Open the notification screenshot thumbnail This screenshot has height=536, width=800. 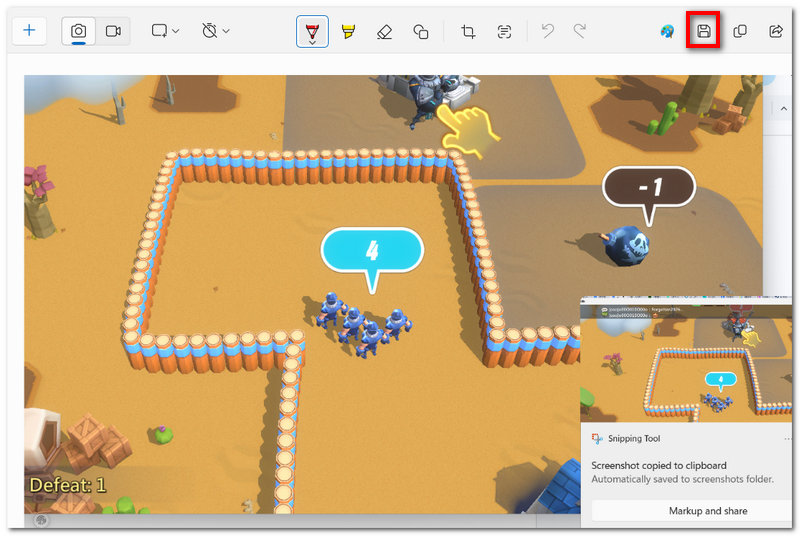pyautogui.click(x=686, y=359)
